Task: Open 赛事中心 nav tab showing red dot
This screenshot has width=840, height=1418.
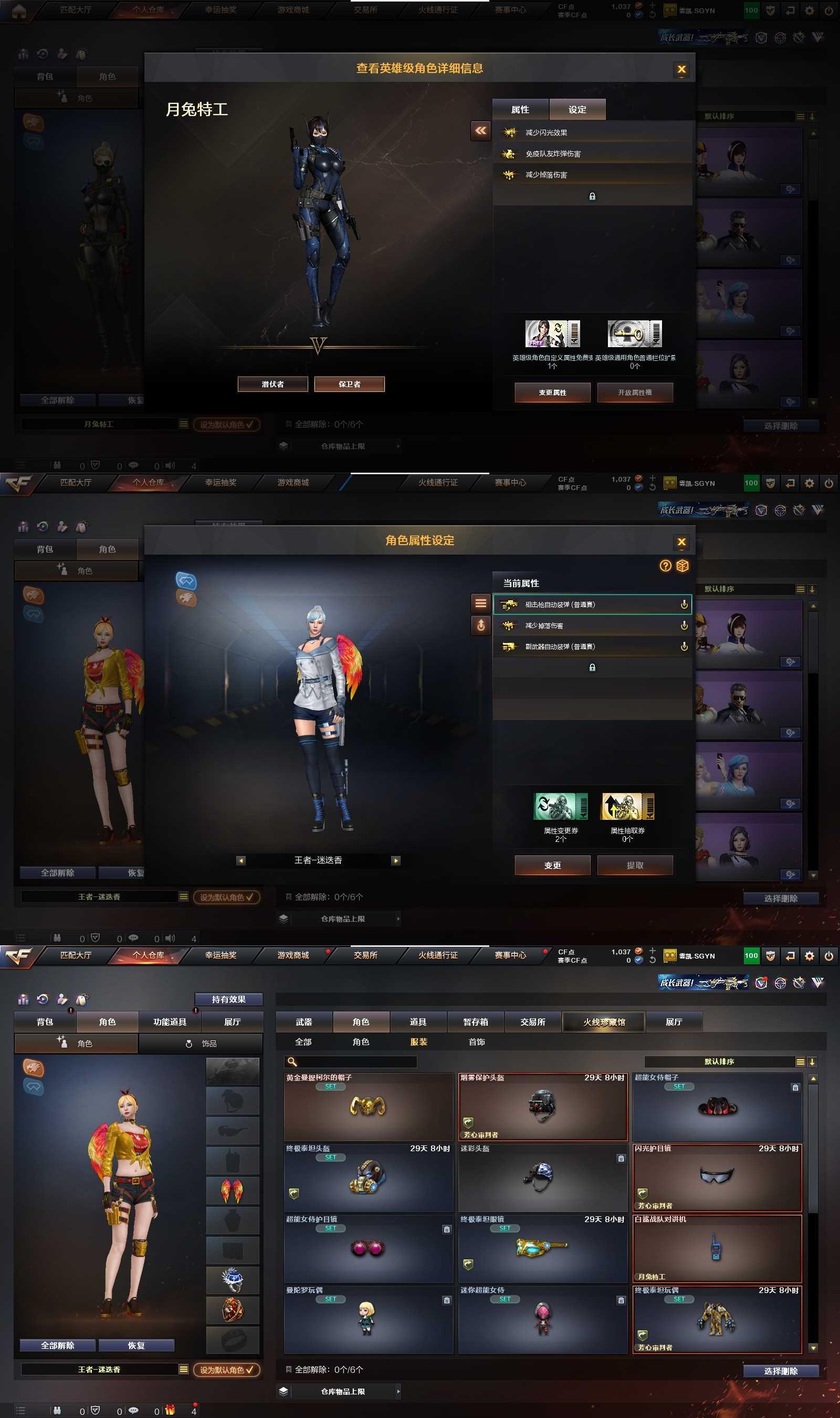Action: [x=510, y=955]
